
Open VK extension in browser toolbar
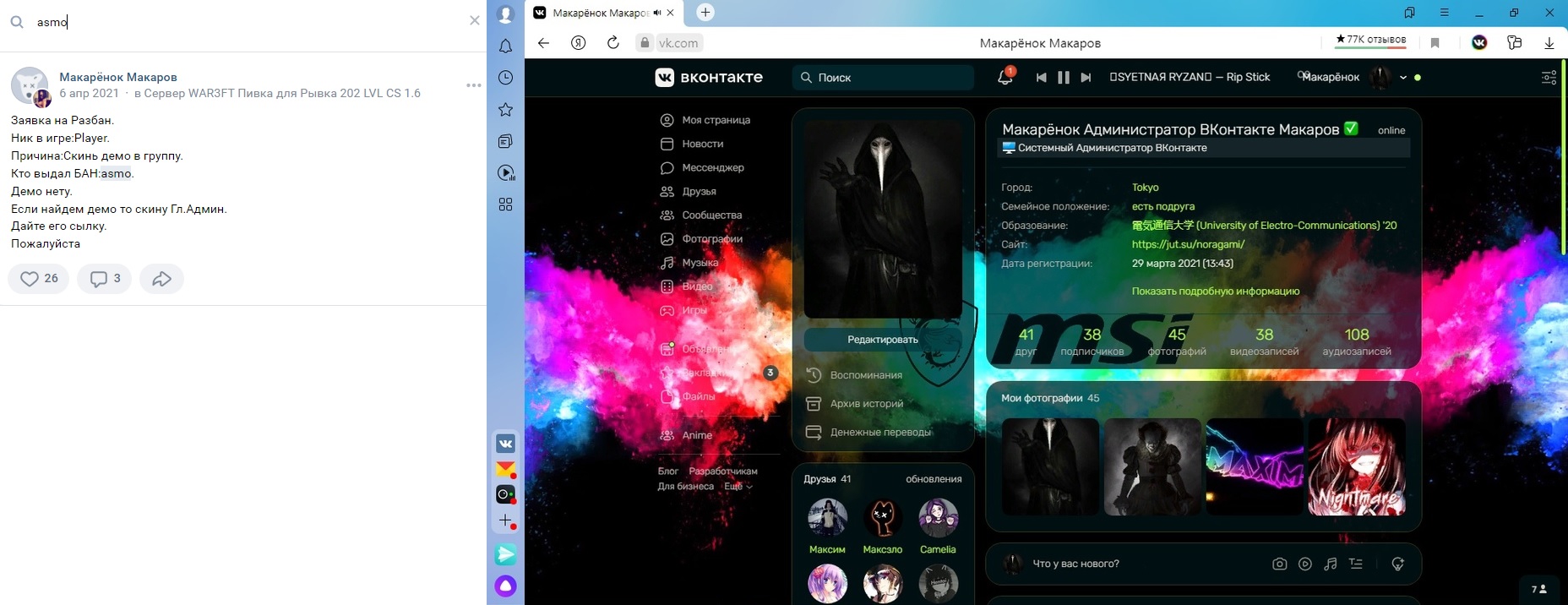[x=1479, y=42]
